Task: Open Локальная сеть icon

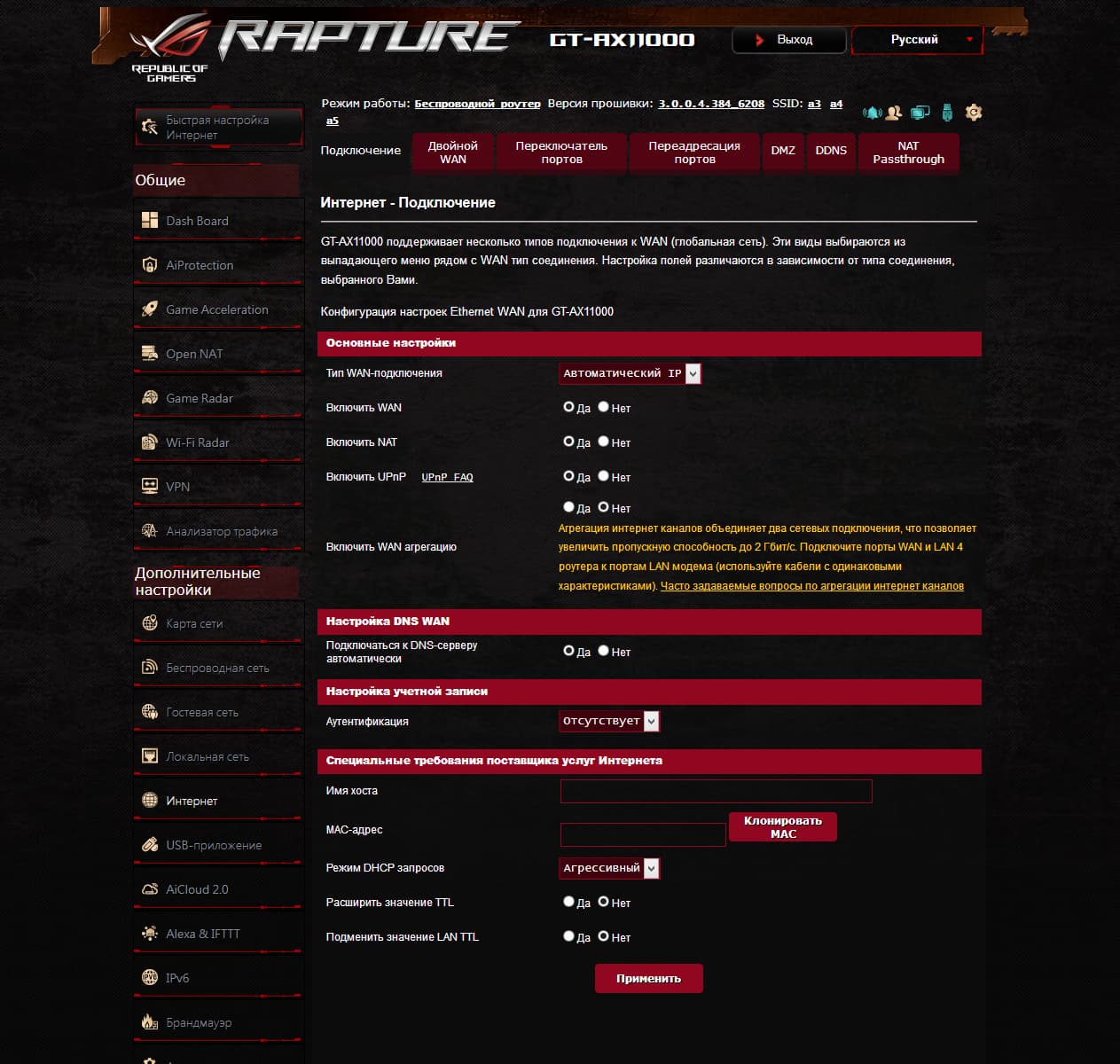Action: pyautogui.click(x=149, y=755)
